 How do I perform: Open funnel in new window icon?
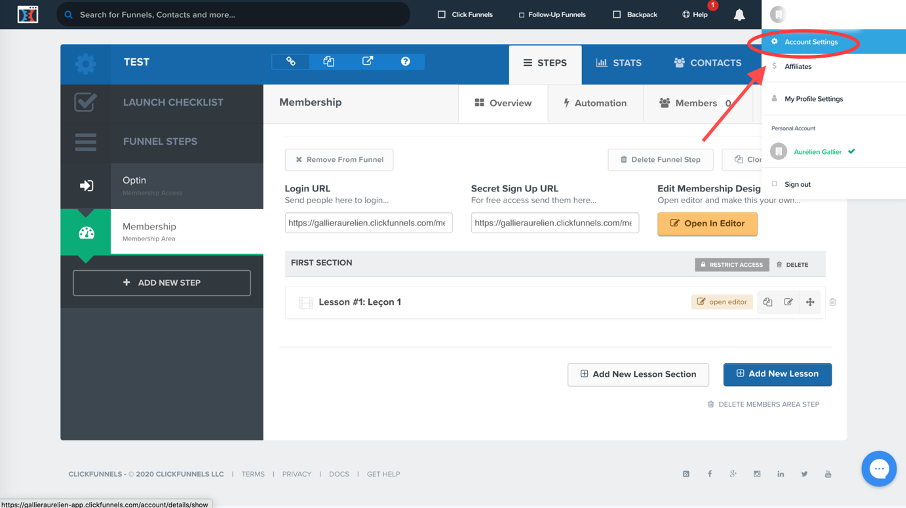(367, 61)
